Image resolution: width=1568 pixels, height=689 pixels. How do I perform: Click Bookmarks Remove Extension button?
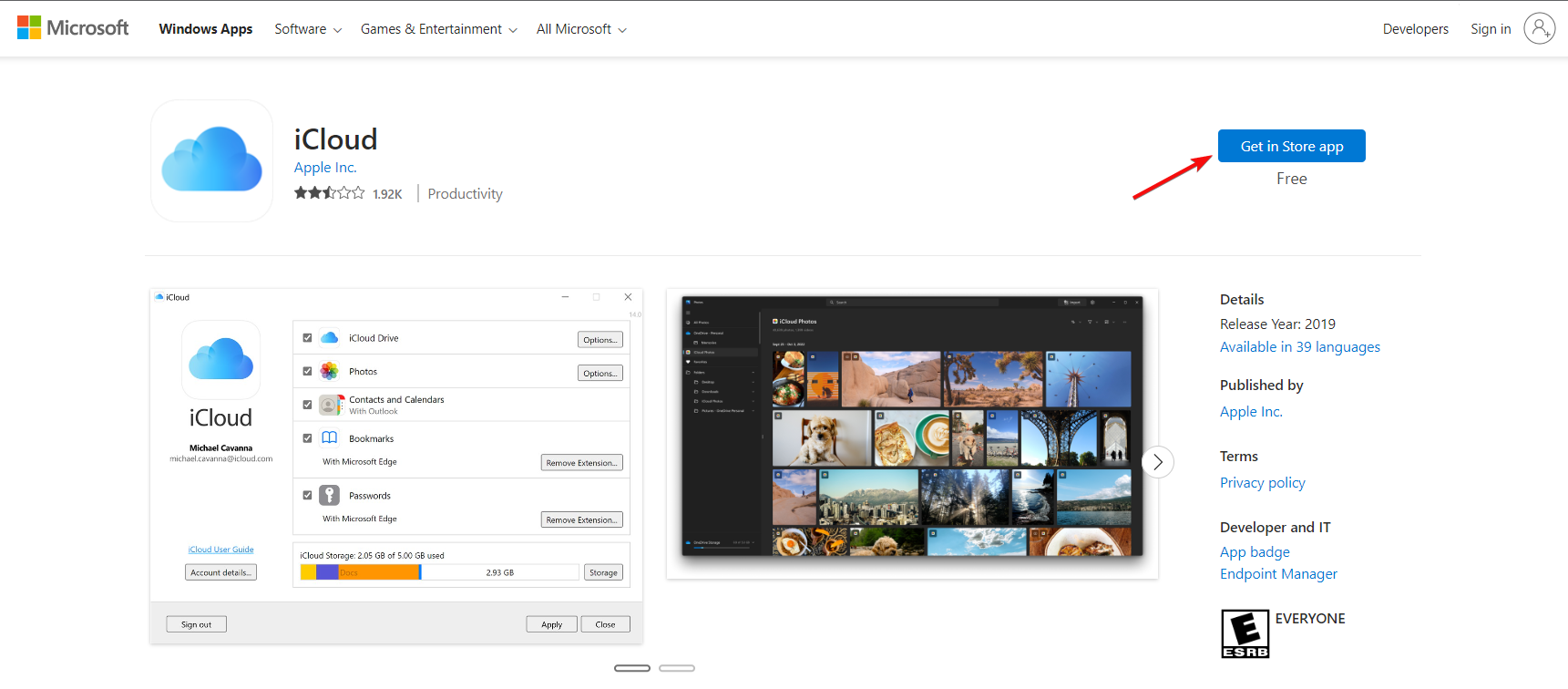(x=582, y=463)
